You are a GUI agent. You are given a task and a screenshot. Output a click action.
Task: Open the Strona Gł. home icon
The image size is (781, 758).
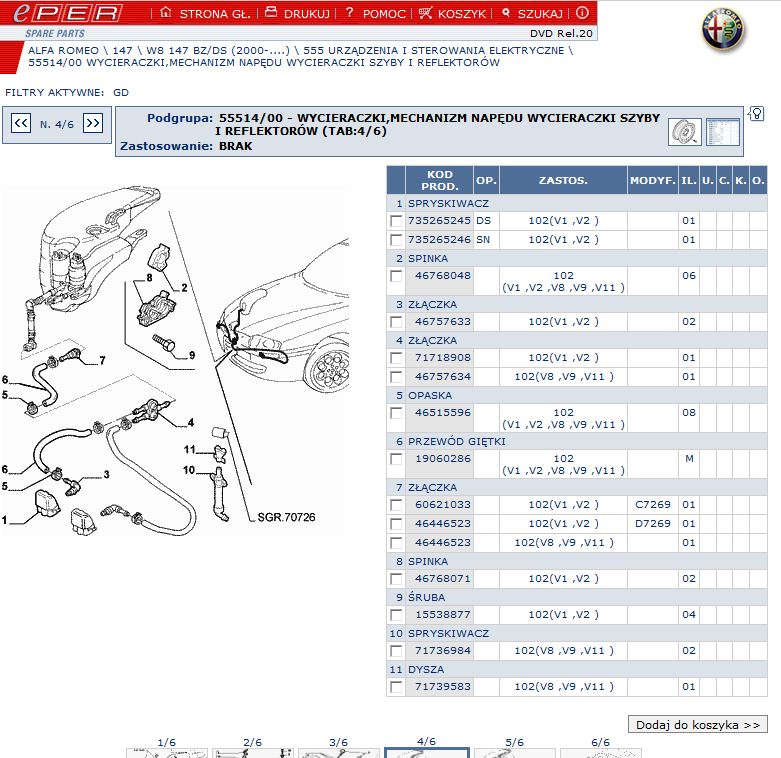[166, 12]
